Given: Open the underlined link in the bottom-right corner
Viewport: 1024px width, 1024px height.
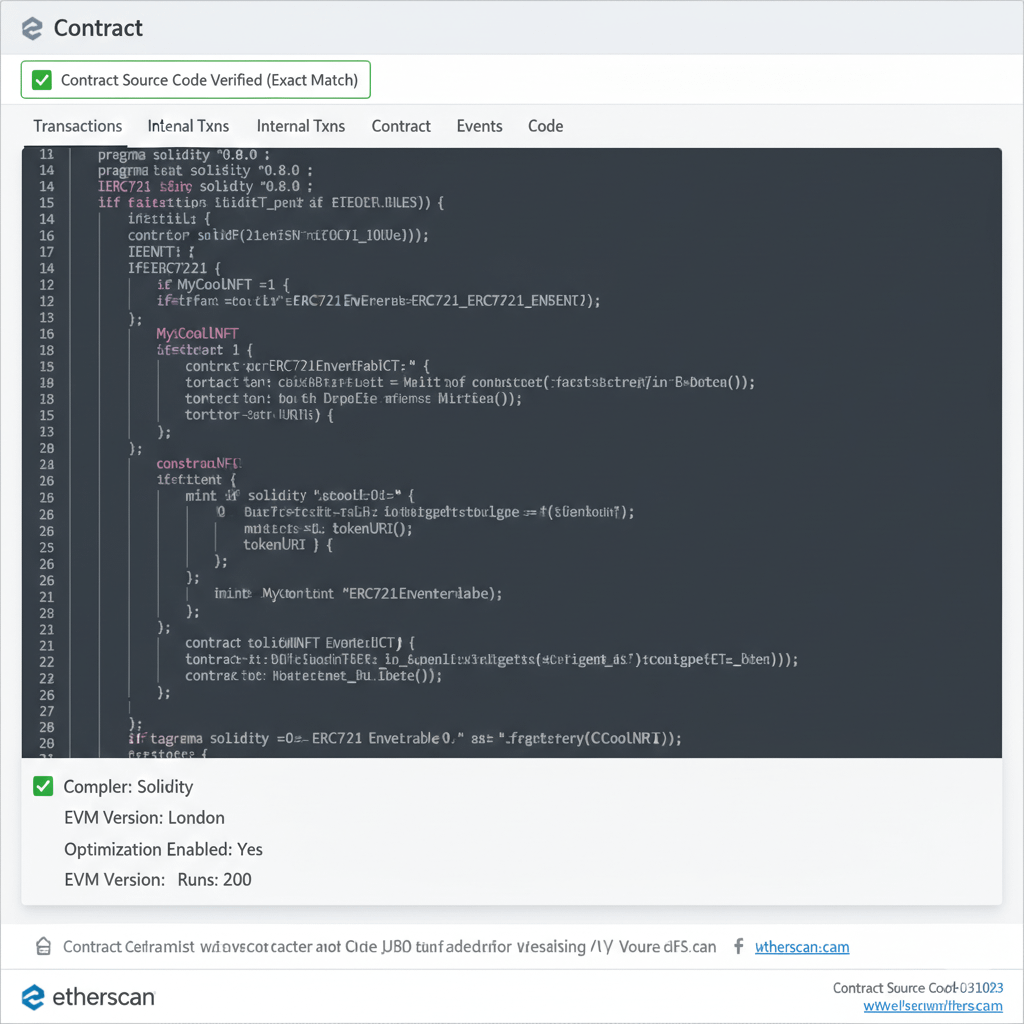Looking at the screenshot, I should 933,1006.
